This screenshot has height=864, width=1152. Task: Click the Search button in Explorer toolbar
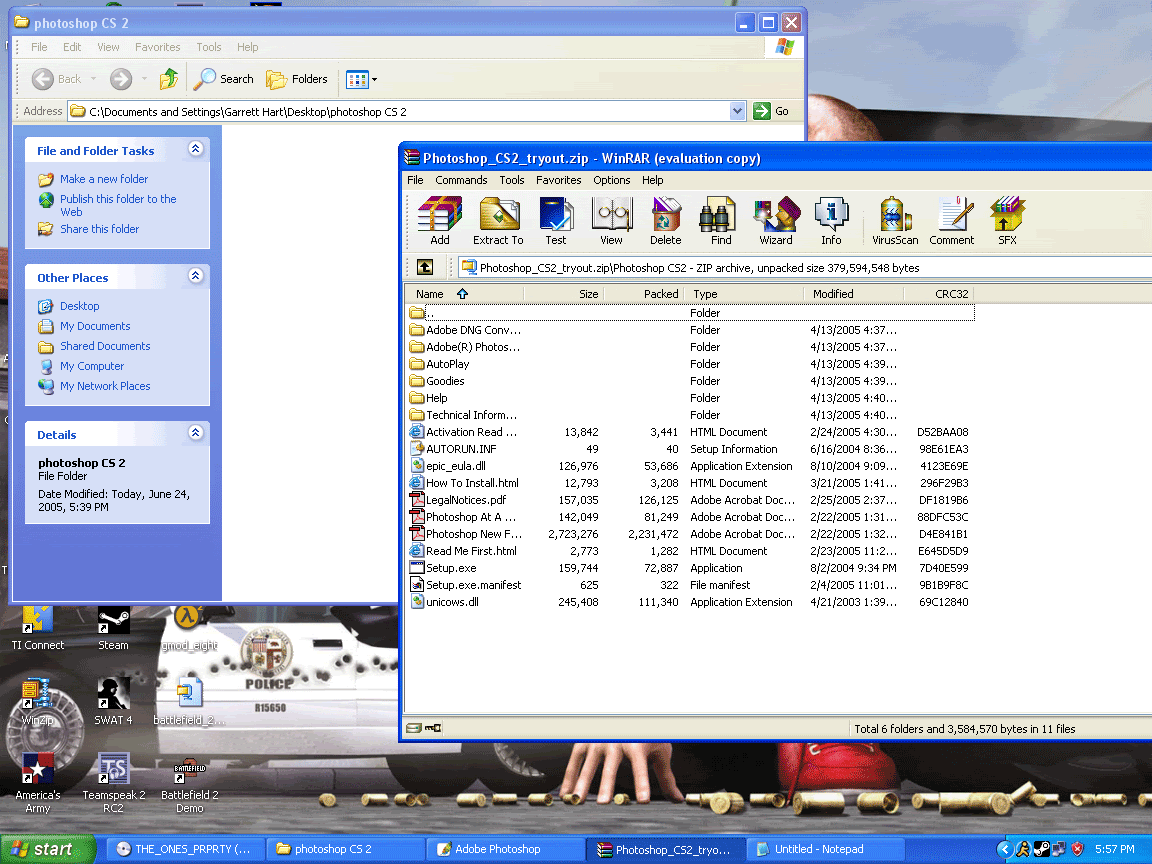pyautogui.click(x=223, y=79)
